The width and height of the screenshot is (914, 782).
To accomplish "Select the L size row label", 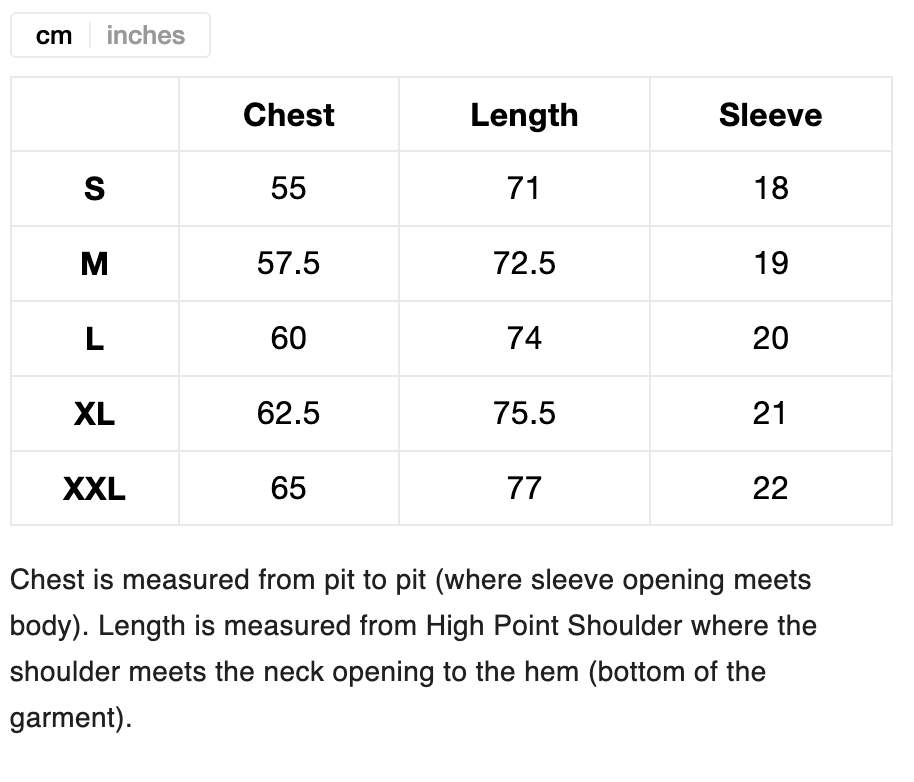I will 95,338.
